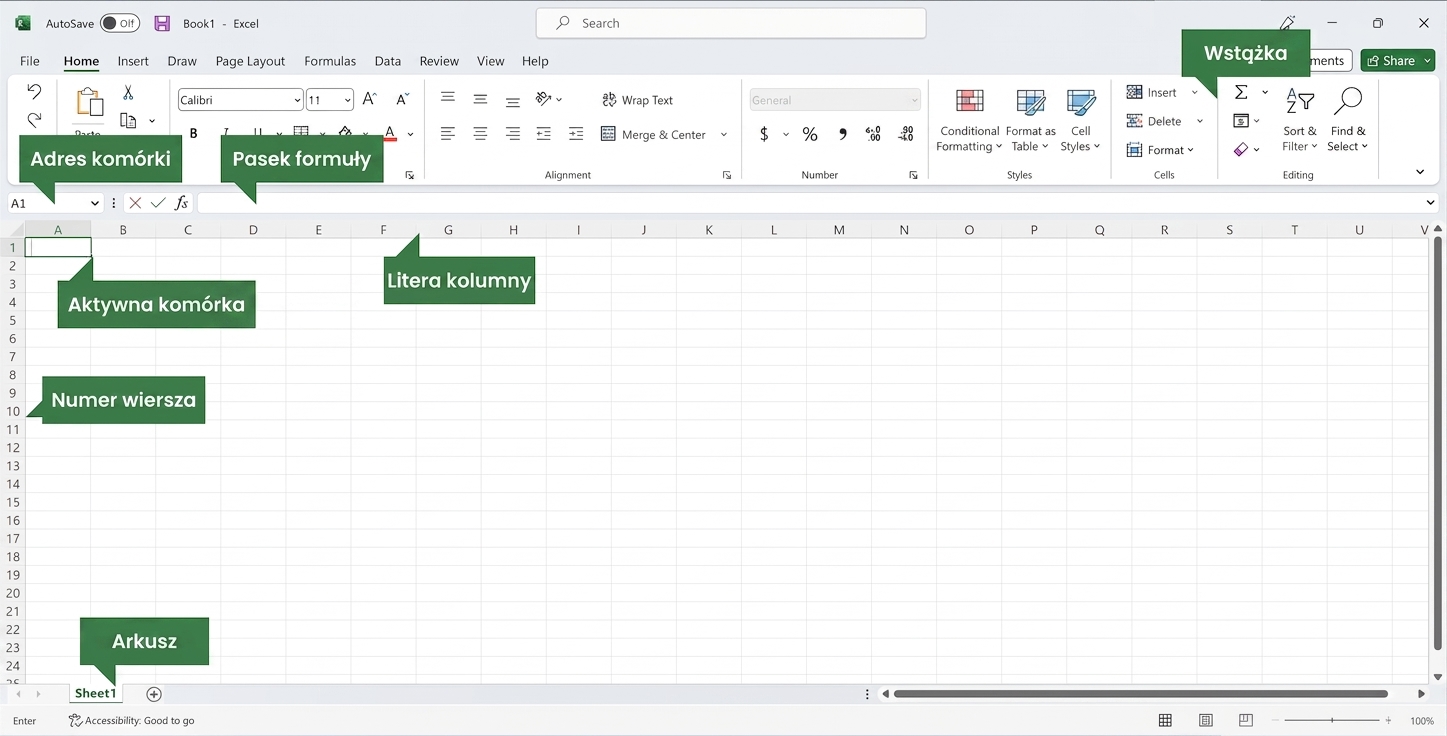
Task: Click the Center alignment icon
Action: coord(480,133)
